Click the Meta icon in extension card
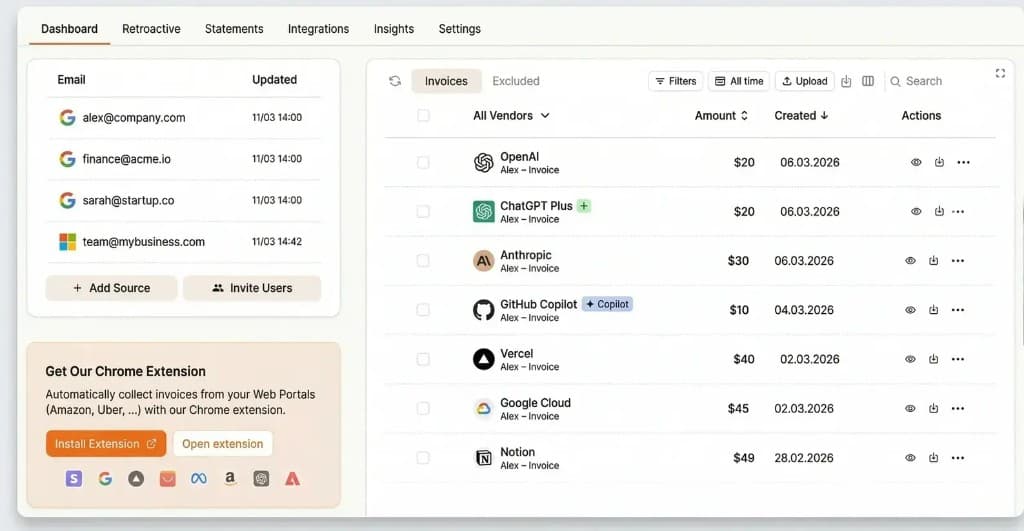The image size is (1024, 531). (x=199, y=479)
